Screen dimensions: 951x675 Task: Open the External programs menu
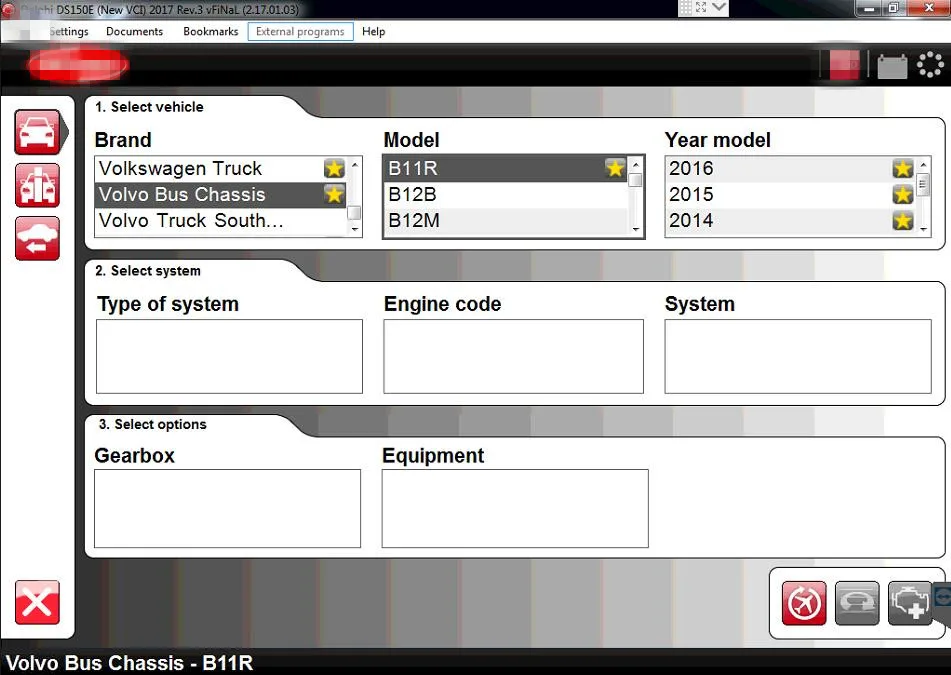300,32
